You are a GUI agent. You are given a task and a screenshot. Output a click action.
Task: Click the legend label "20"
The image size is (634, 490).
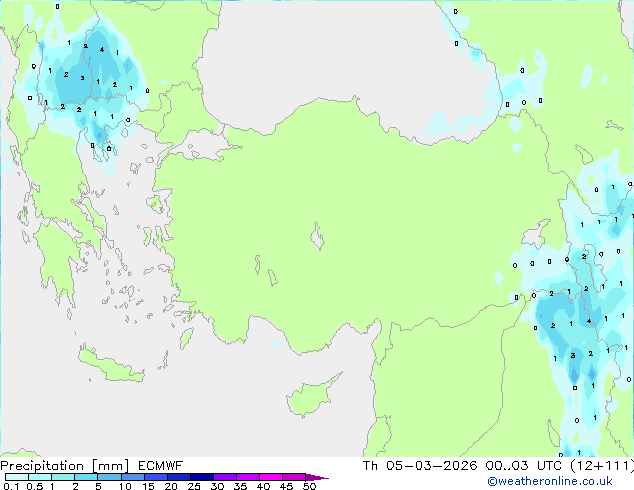click(x=171, y=486)
